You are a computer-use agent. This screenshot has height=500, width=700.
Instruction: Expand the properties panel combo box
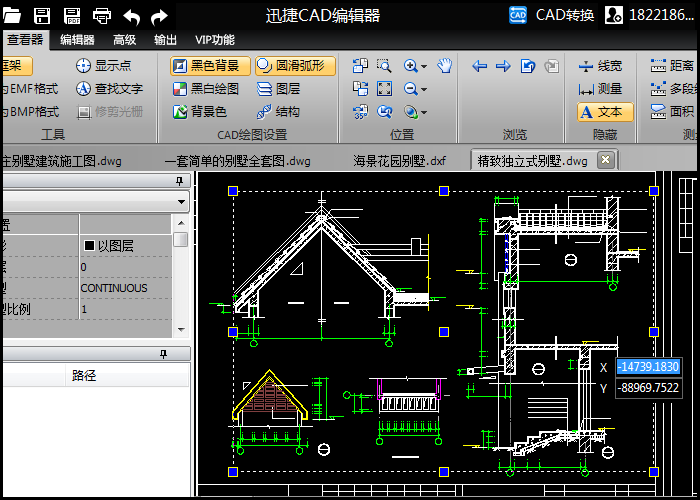181,202
